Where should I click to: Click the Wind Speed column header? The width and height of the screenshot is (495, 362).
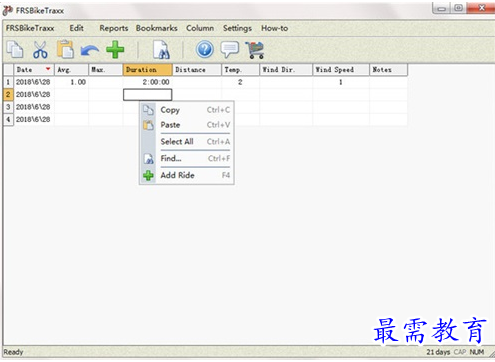pyautogui.click(x=341, y=70)
